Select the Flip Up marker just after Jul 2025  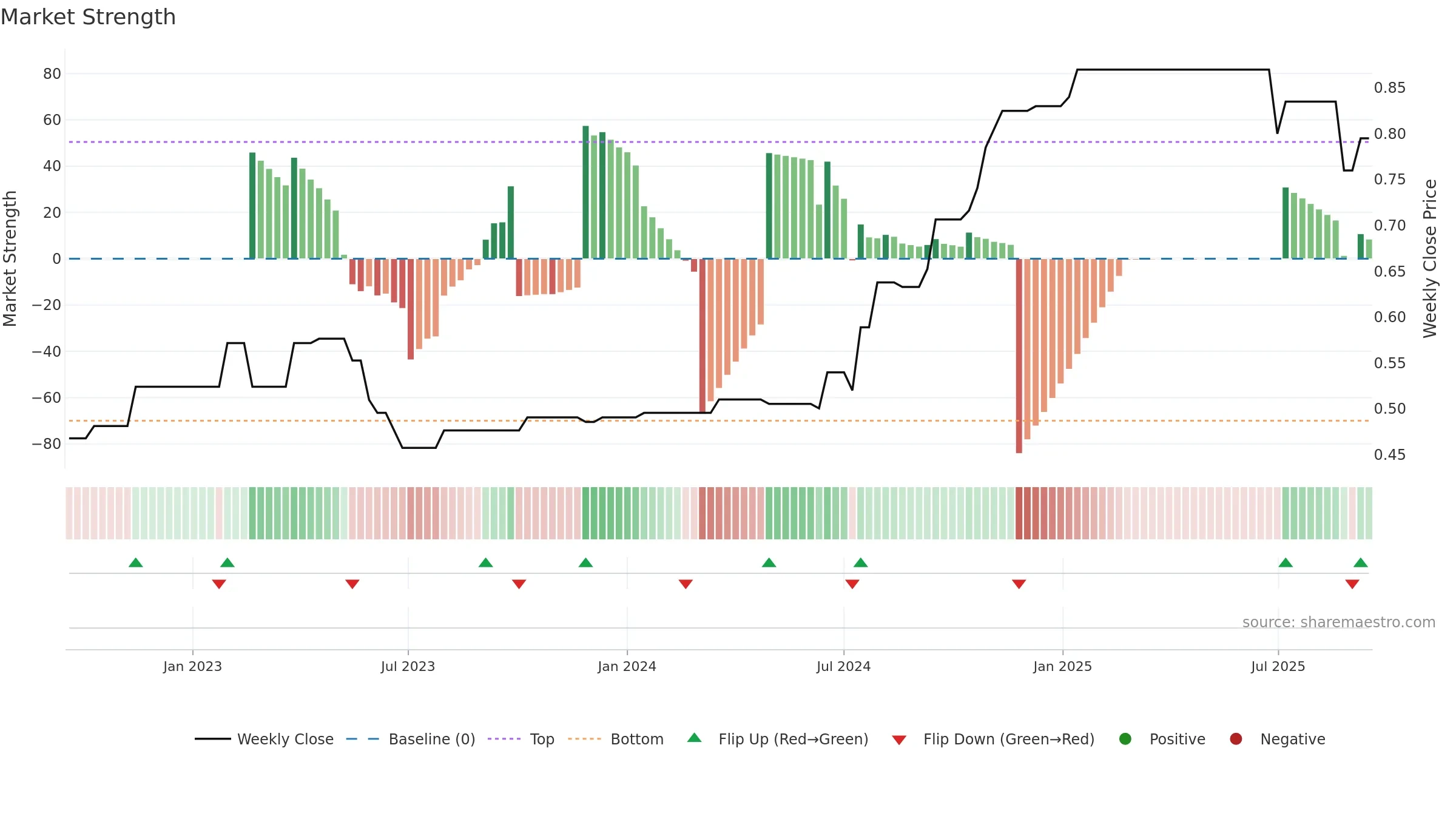point(1286,562)
